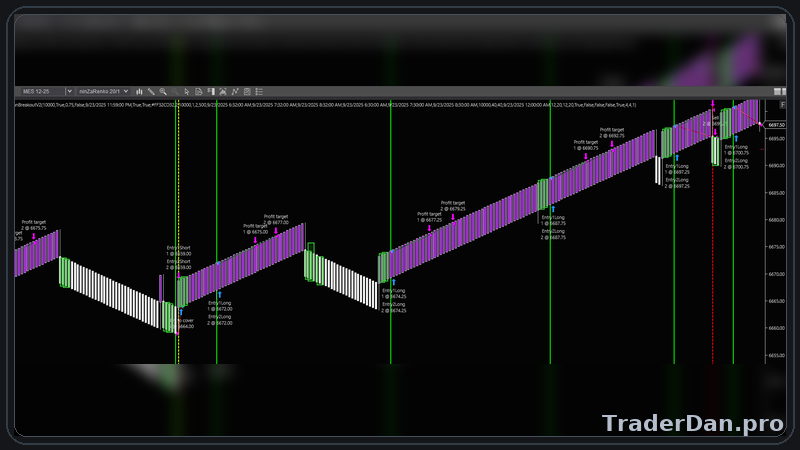Select the cursor pointer tool
This screenshot has height=450, width=800.
point(187,91)
